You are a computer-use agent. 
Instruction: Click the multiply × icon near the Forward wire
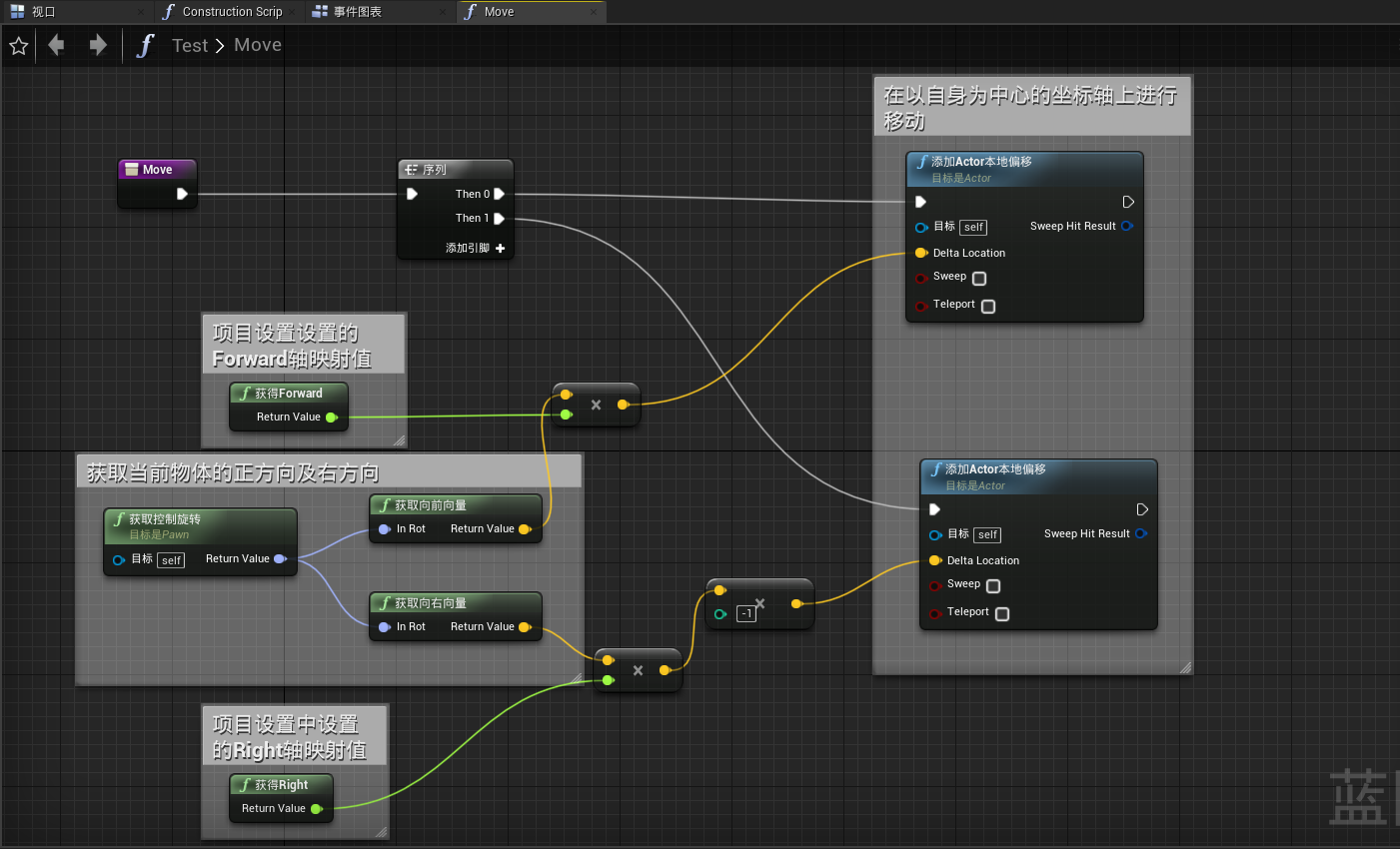click(596, 405)
